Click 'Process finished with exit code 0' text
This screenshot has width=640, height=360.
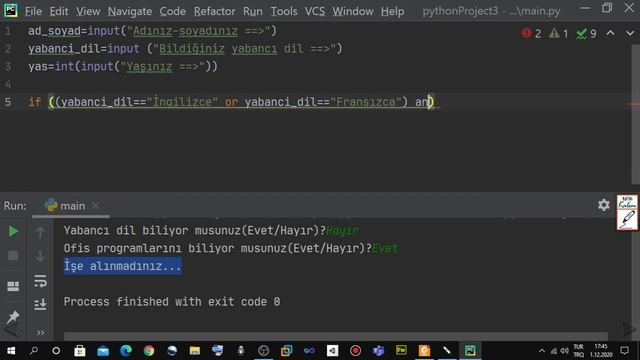(172, 302)
